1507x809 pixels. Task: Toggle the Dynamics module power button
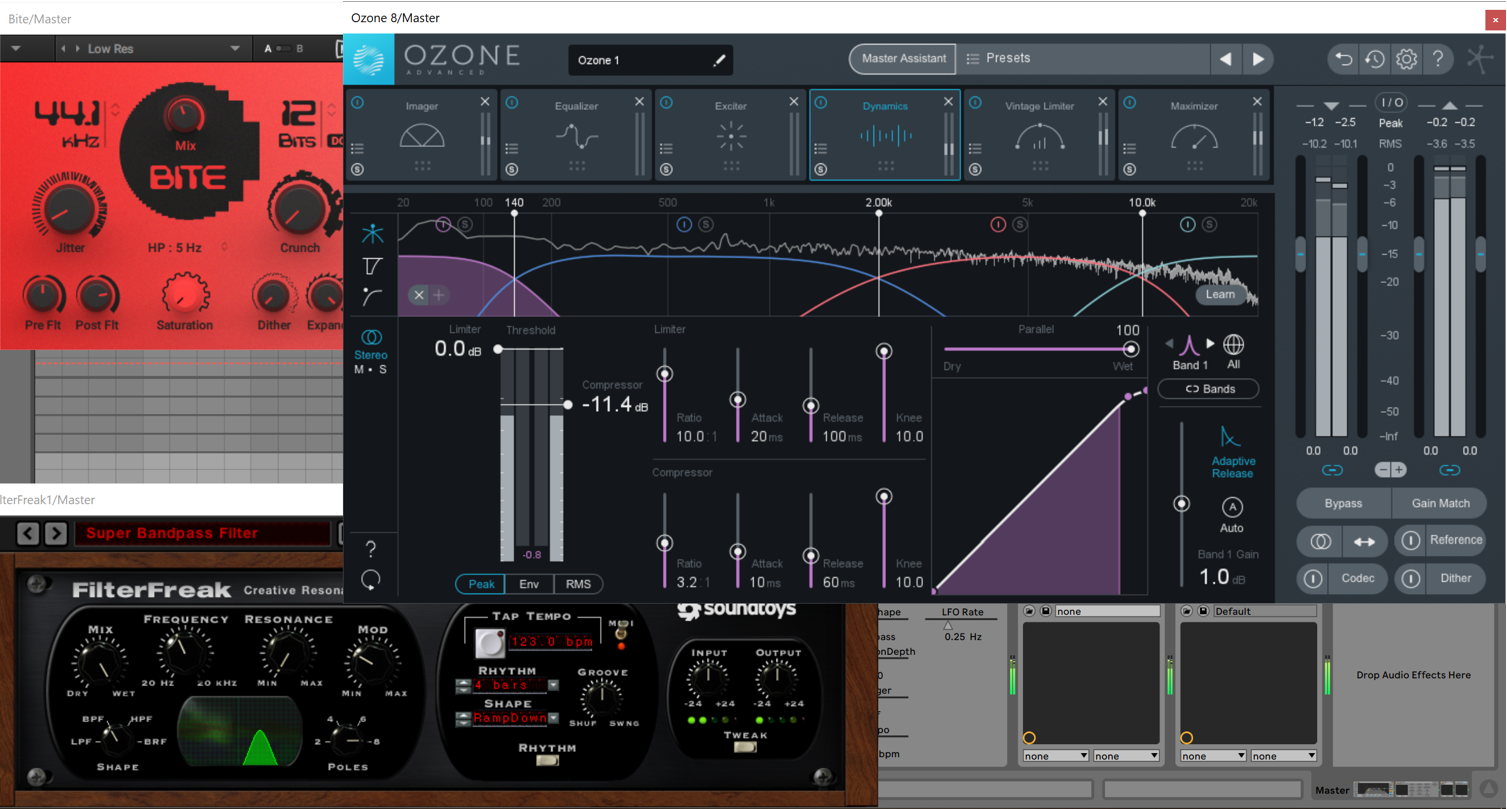tap(821, 103)
